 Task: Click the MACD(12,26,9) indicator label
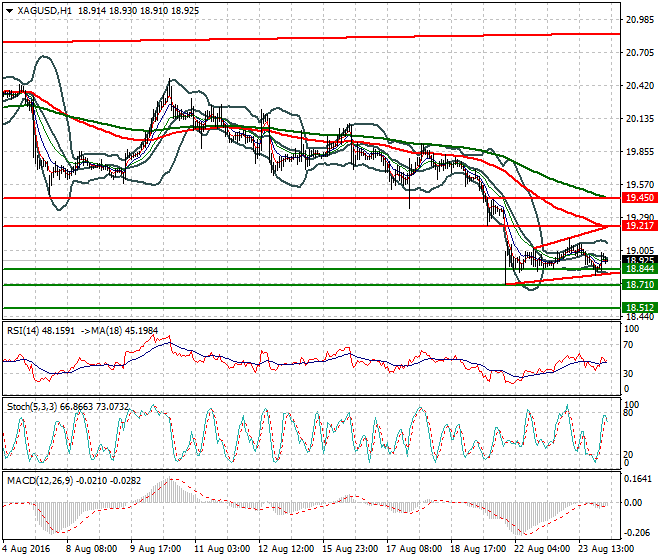point(40,480)
